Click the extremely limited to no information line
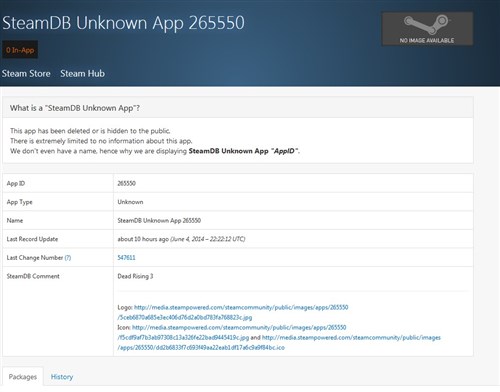This screenshot has height=392, width=500. tap(101, 141)
